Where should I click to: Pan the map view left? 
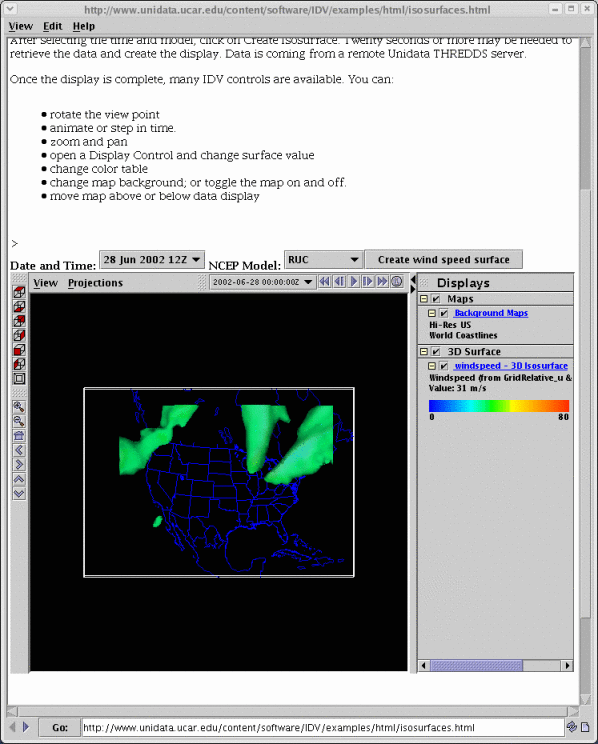click(x=19, y=450)
